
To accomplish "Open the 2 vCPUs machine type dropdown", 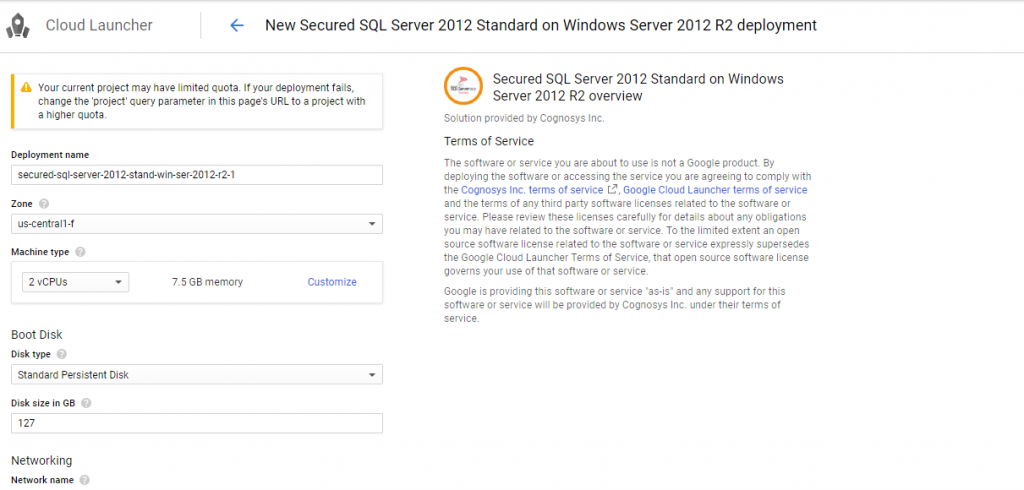I will (x=76, y=282).
